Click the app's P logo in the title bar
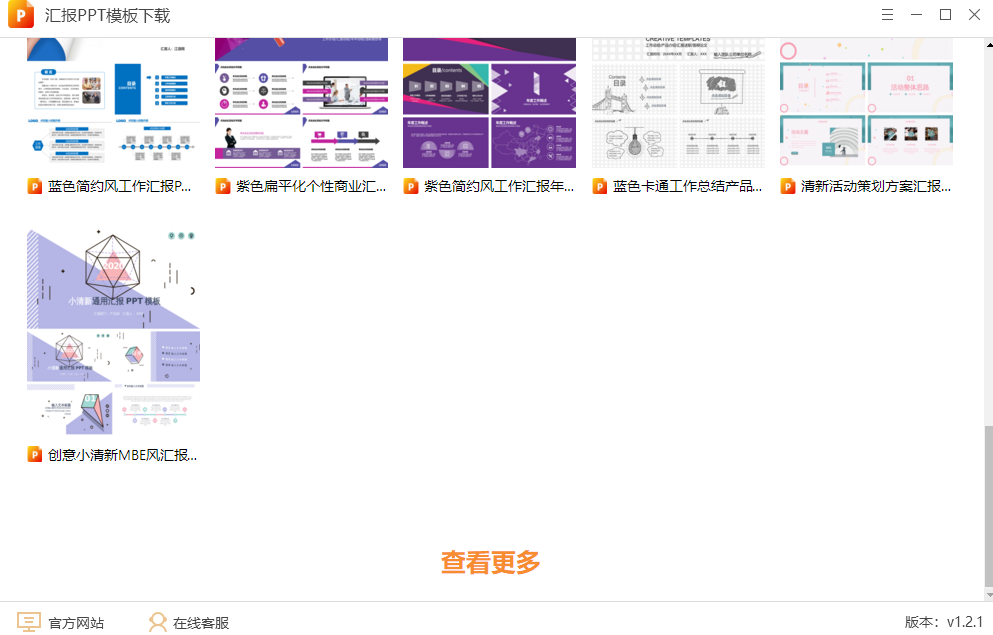The image size is (993, 635). 22,15
